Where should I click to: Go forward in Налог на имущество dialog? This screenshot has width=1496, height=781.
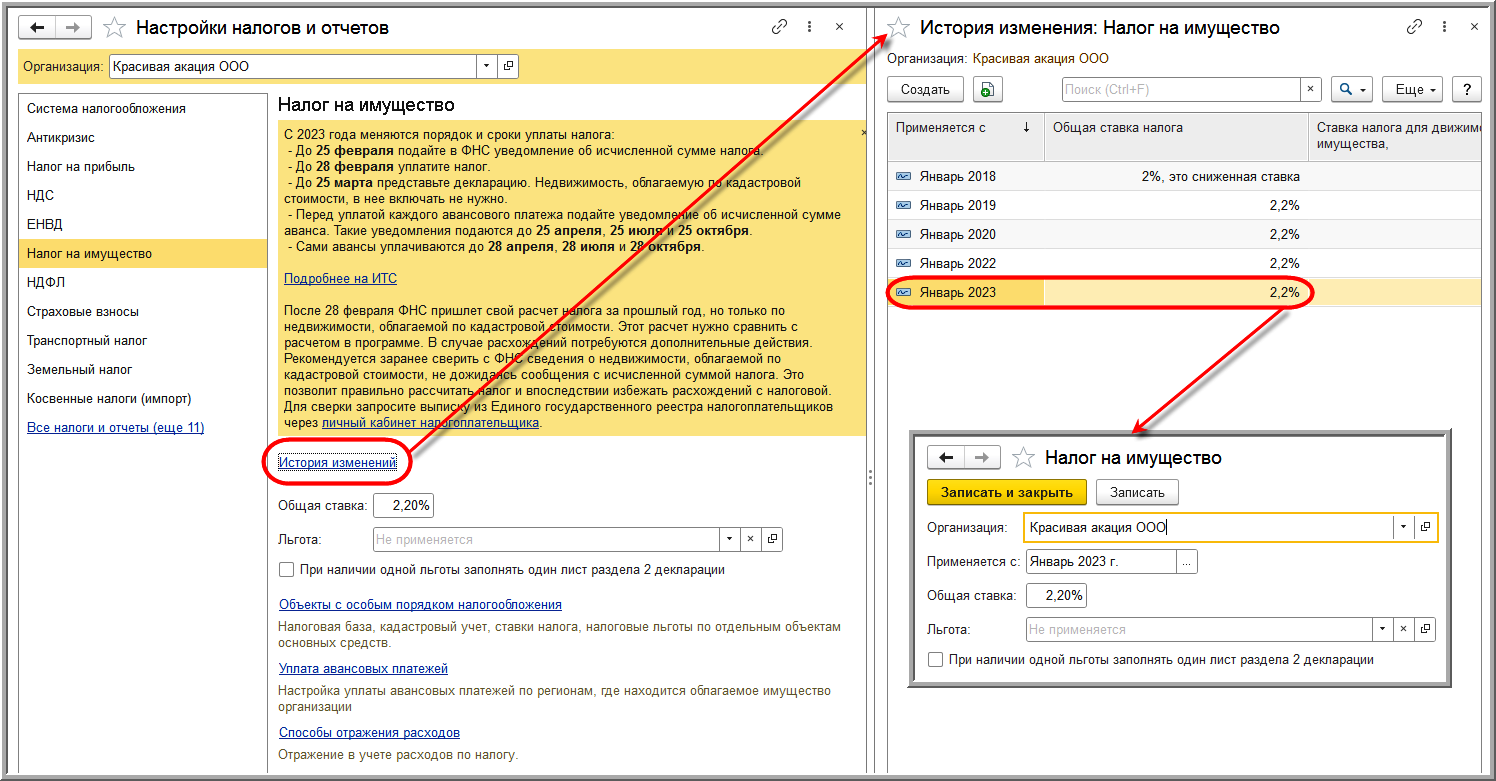[x=982, y=457]
